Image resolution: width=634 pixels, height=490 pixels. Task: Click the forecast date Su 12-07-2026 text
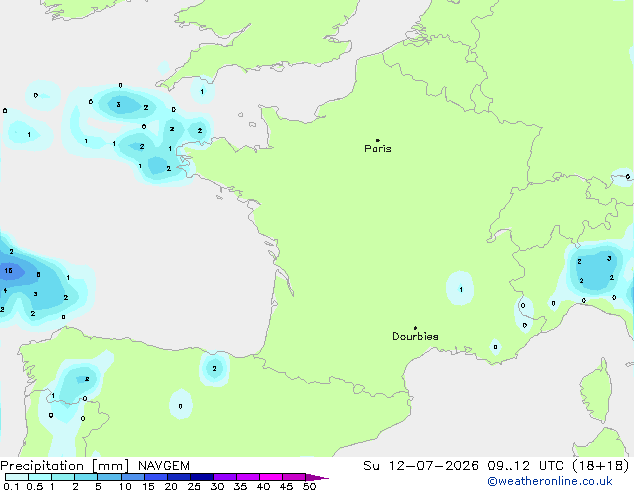pyautogui.click(x=421, y=466)
